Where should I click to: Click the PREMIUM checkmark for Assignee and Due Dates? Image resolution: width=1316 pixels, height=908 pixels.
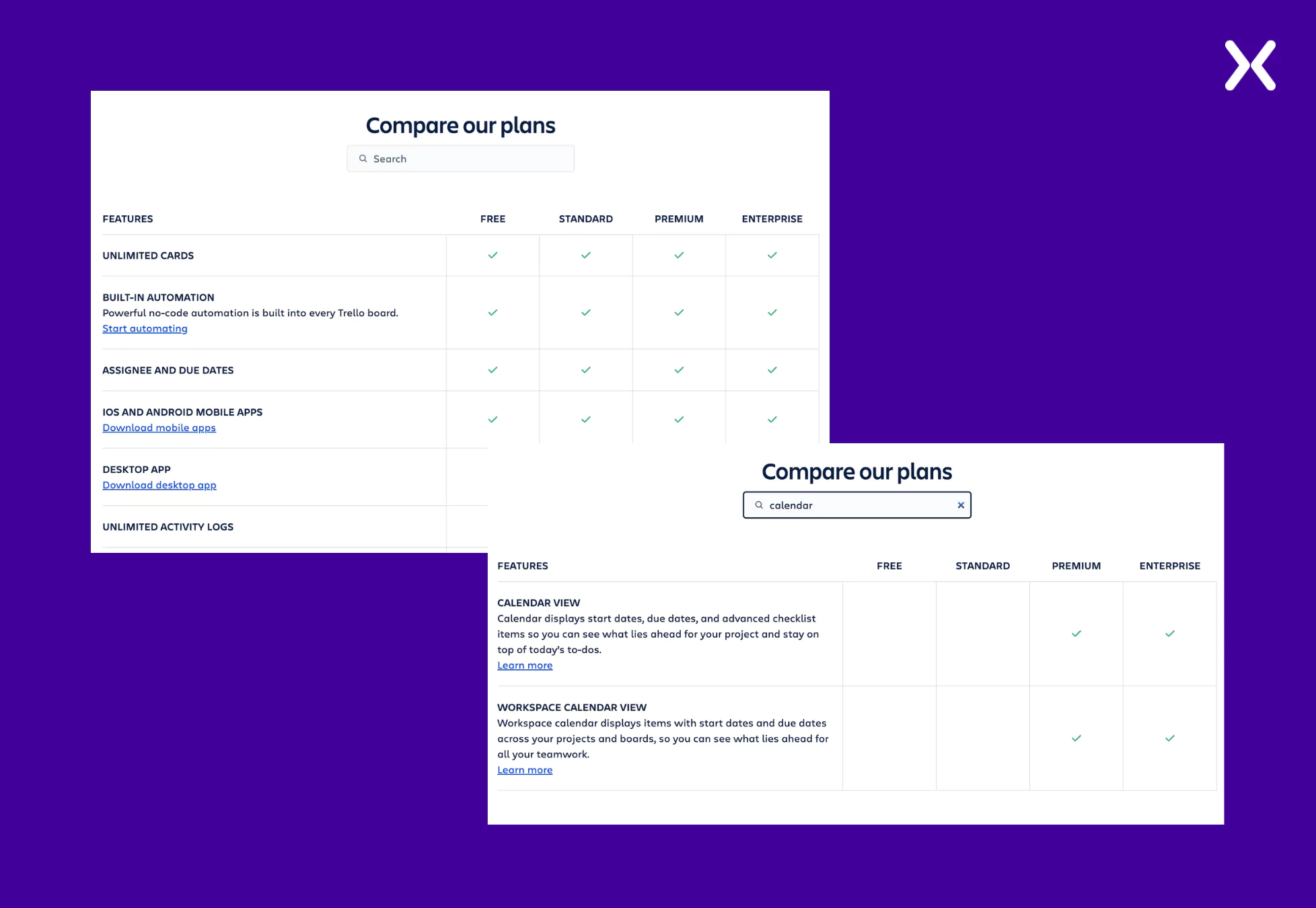click(x=680, y=370)
